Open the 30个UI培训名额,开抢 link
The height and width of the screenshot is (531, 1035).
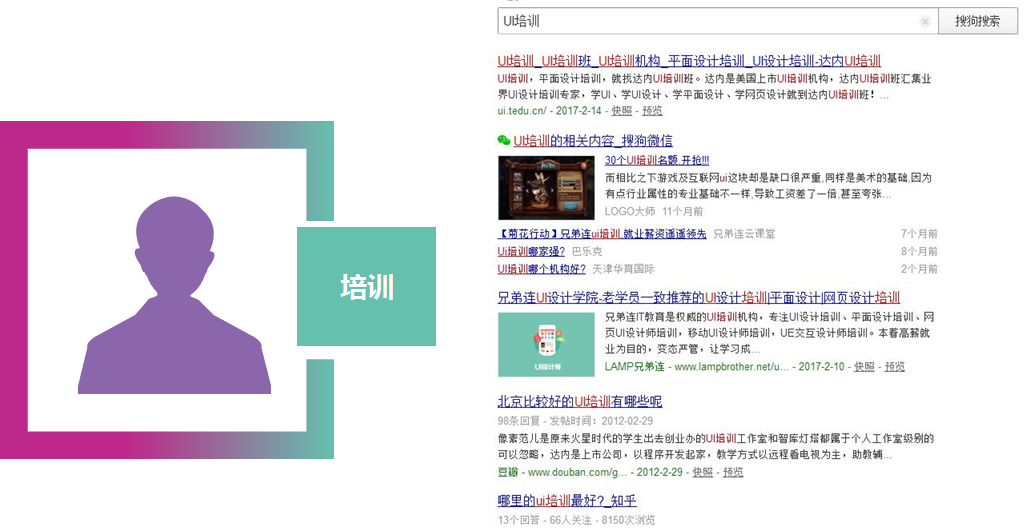tap(657, 160)
